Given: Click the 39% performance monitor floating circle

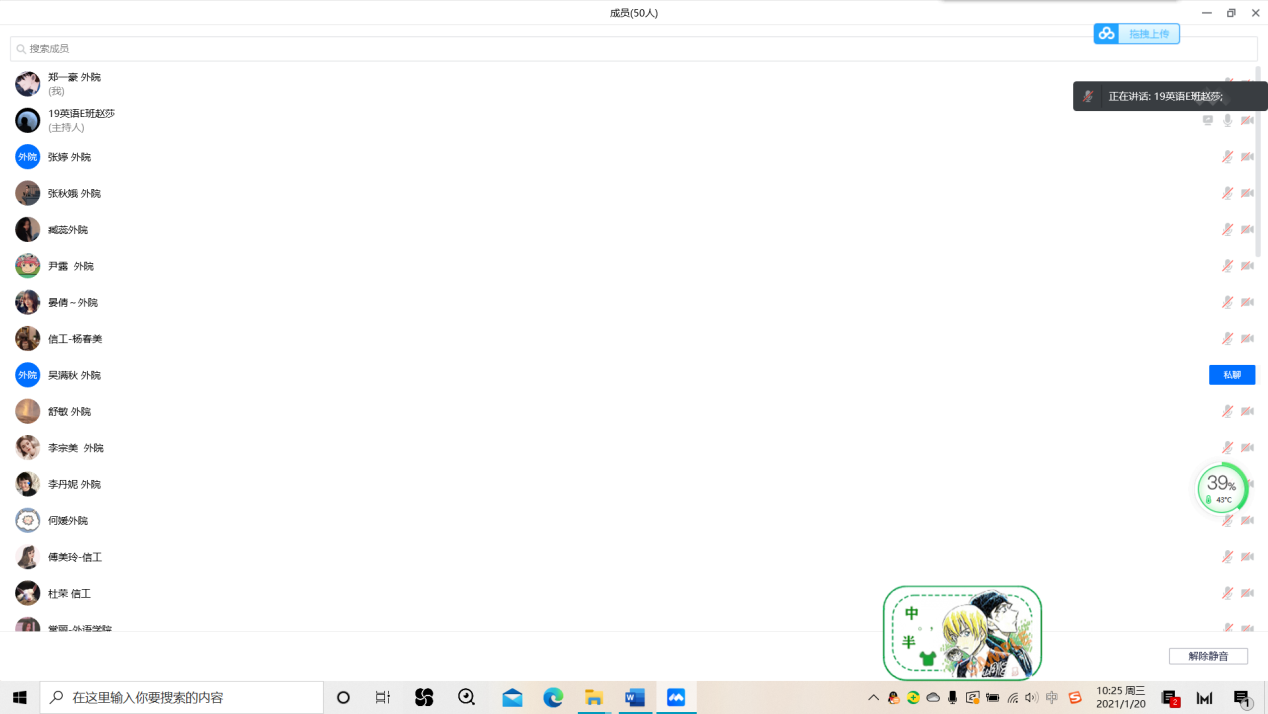Looking at the screenshot, I should click(x=1221, y=488).
